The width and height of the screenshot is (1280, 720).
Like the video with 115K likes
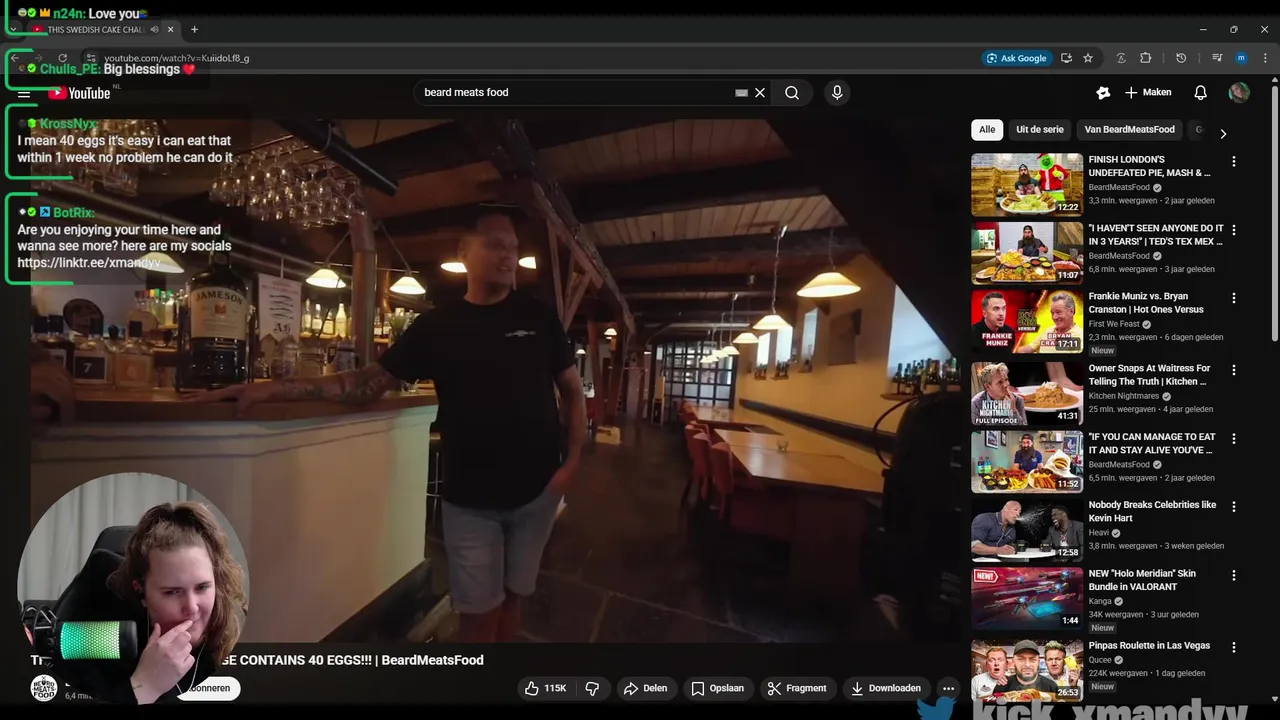pos(546,688)
